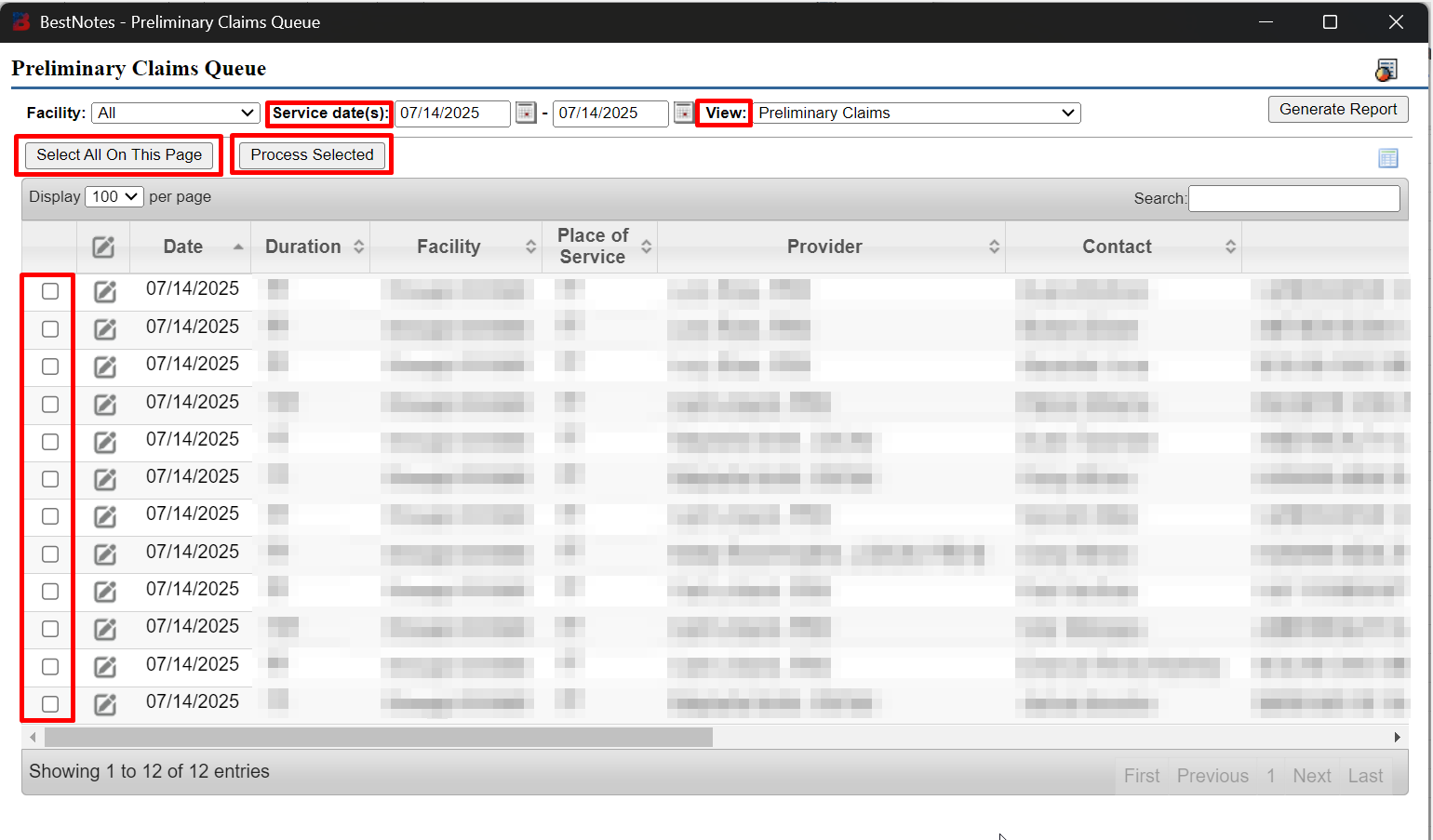Click the scrollbar right arrow

click(1397, 737)
